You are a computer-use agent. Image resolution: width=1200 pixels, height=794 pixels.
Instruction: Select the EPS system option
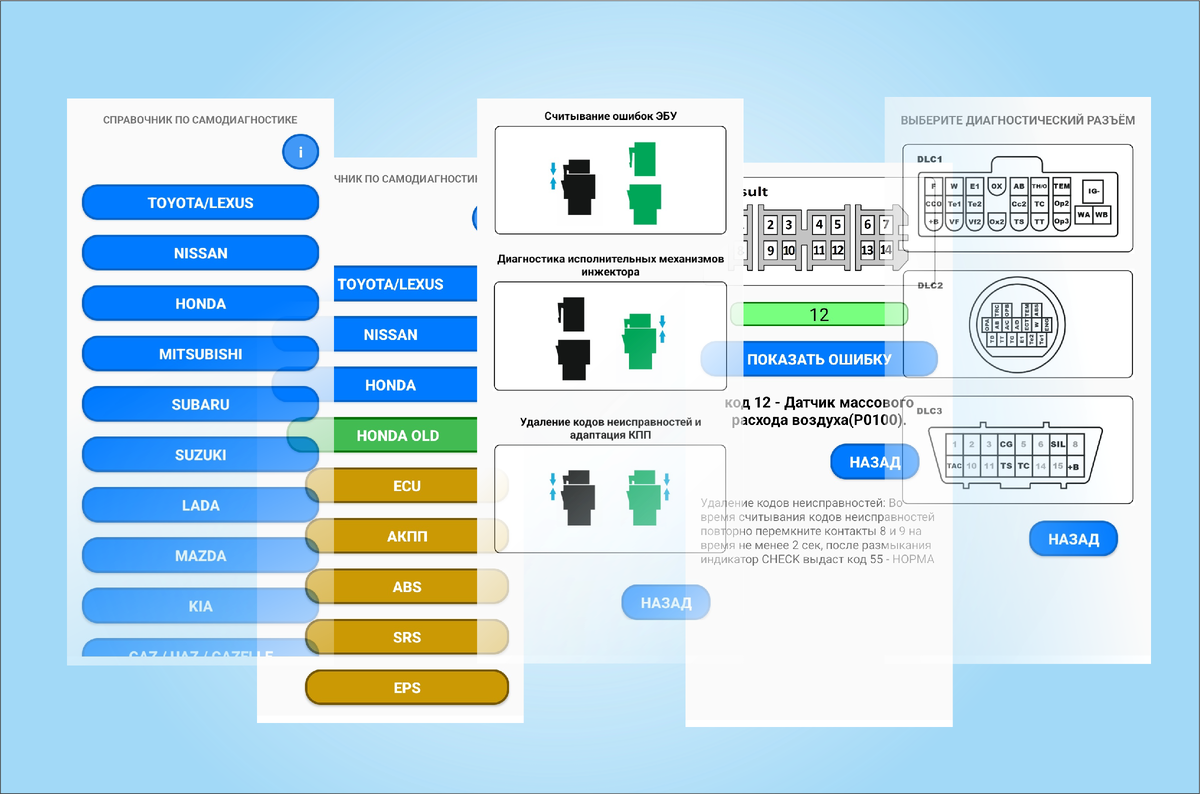tap(407, 688)
